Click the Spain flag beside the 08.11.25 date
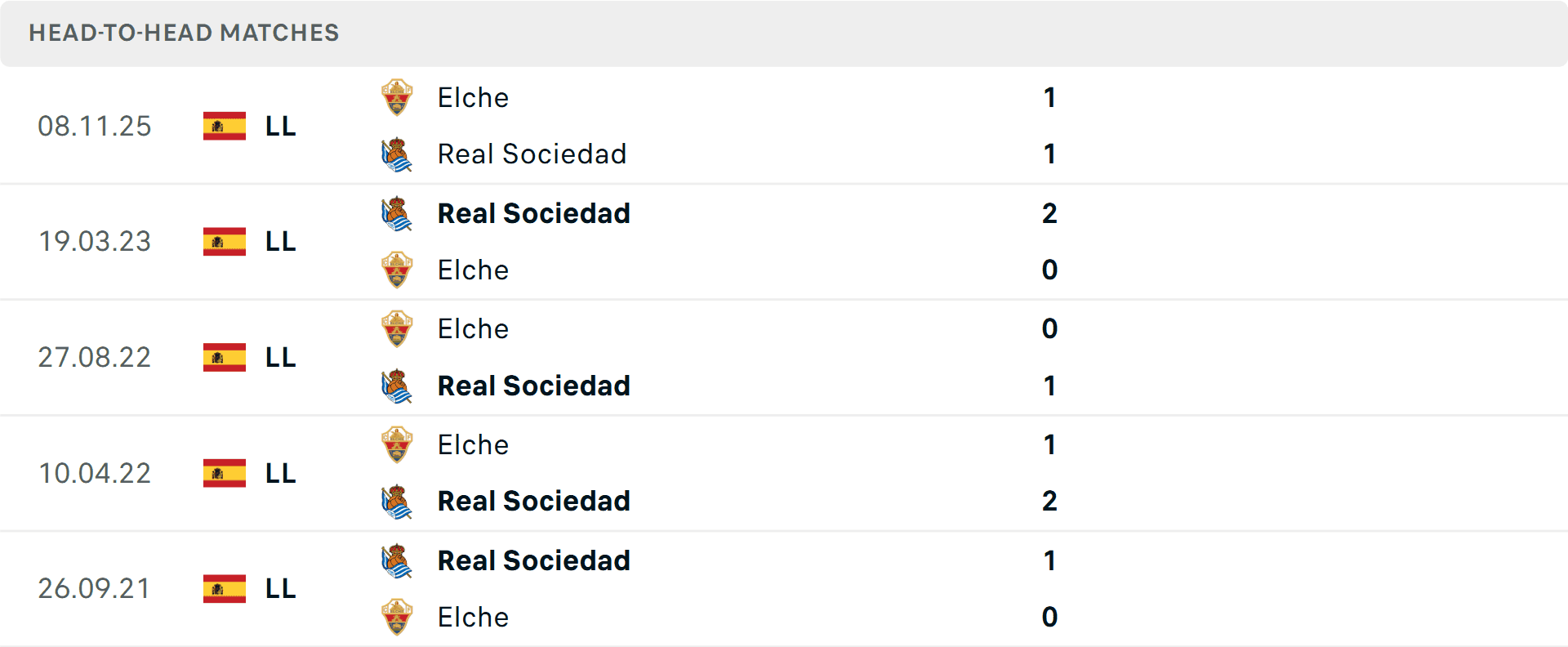The image size is (1568, 647). (x=224, y=126)
